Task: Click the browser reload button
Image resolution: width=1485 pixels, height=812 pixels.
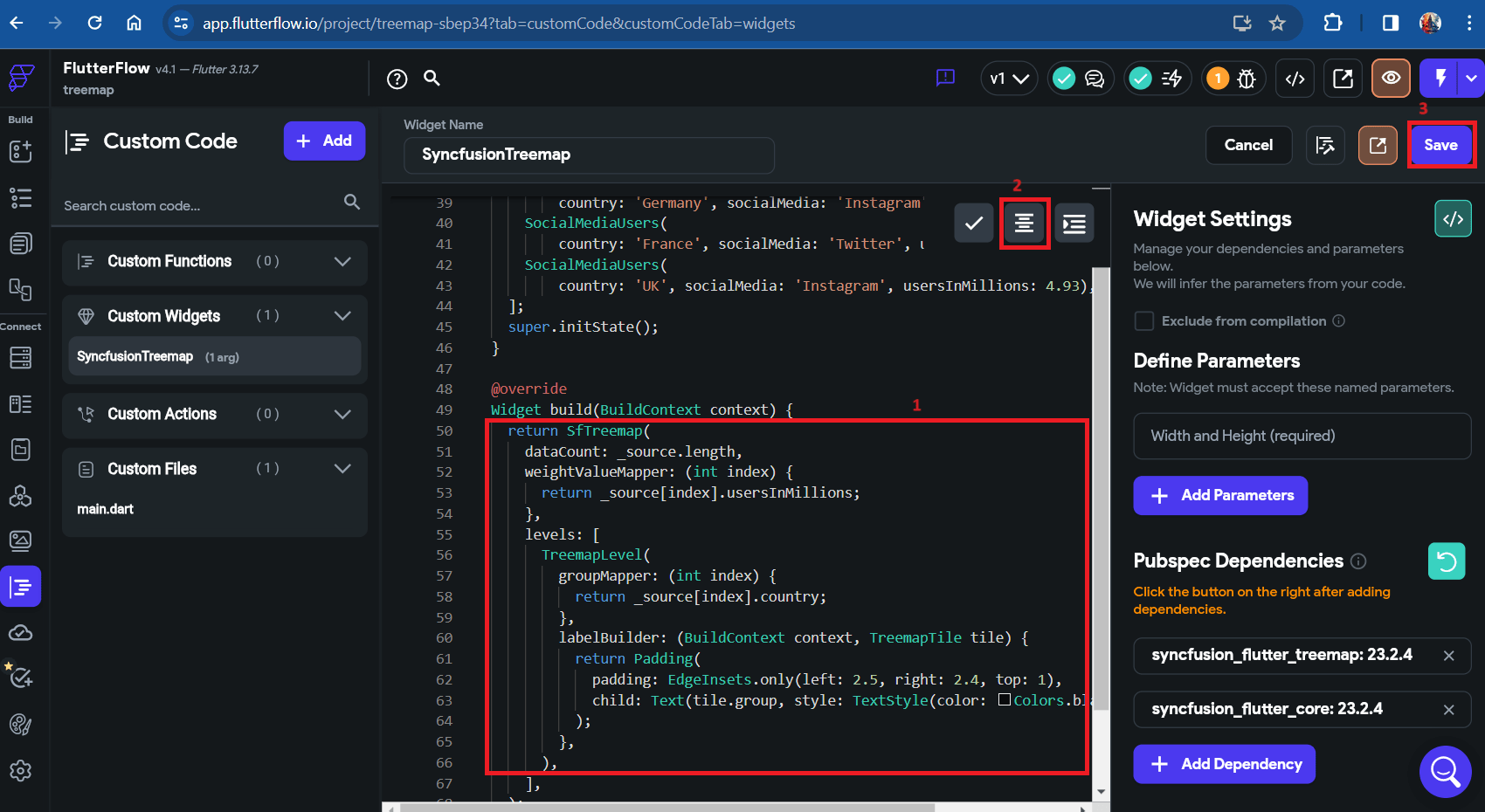Action: click(95, 23)
